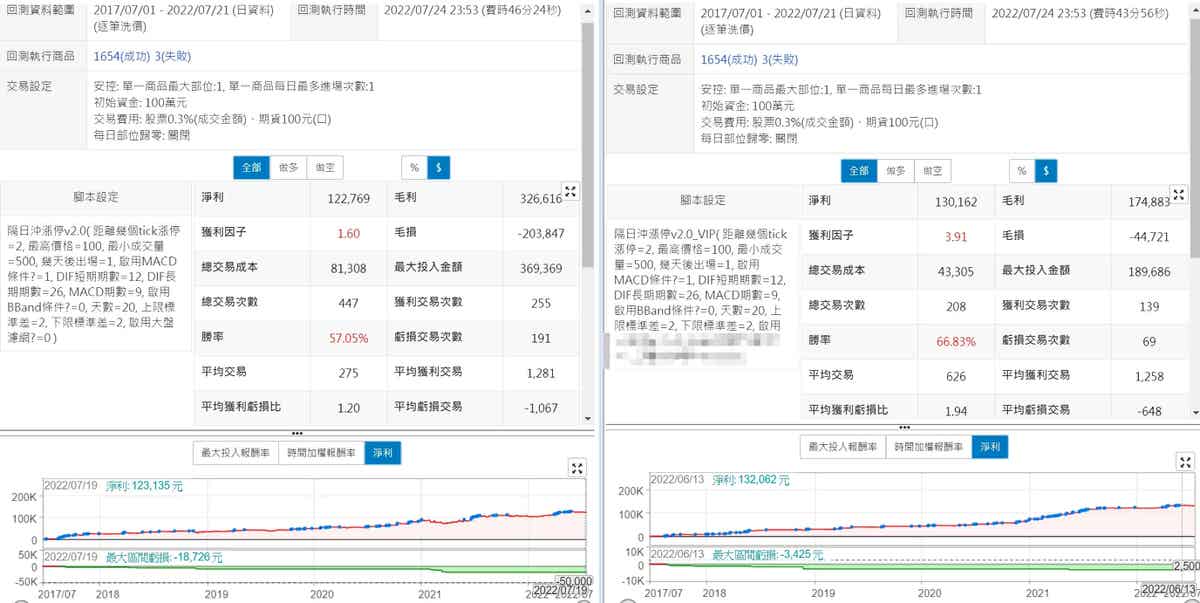This screenshot has width=1200, height=603.
Task: Expand the left statistics table to fullscreen
Action: [x=571, y=191]
